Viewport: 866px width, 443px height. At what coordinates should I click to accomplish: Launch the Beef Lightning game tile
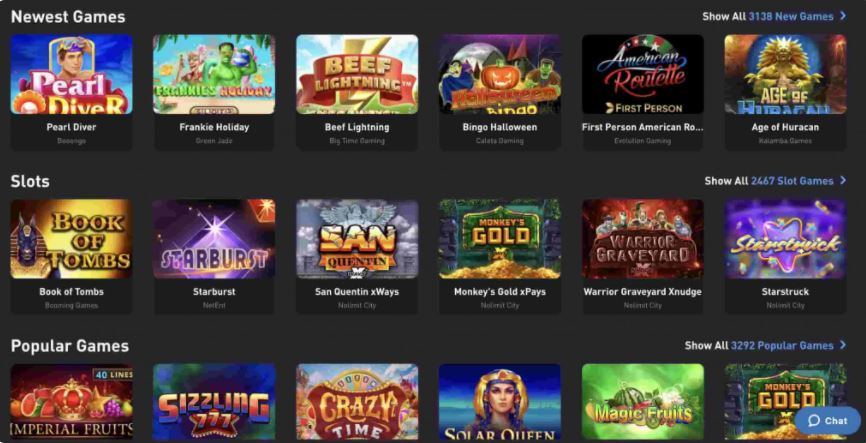[357, 74]
